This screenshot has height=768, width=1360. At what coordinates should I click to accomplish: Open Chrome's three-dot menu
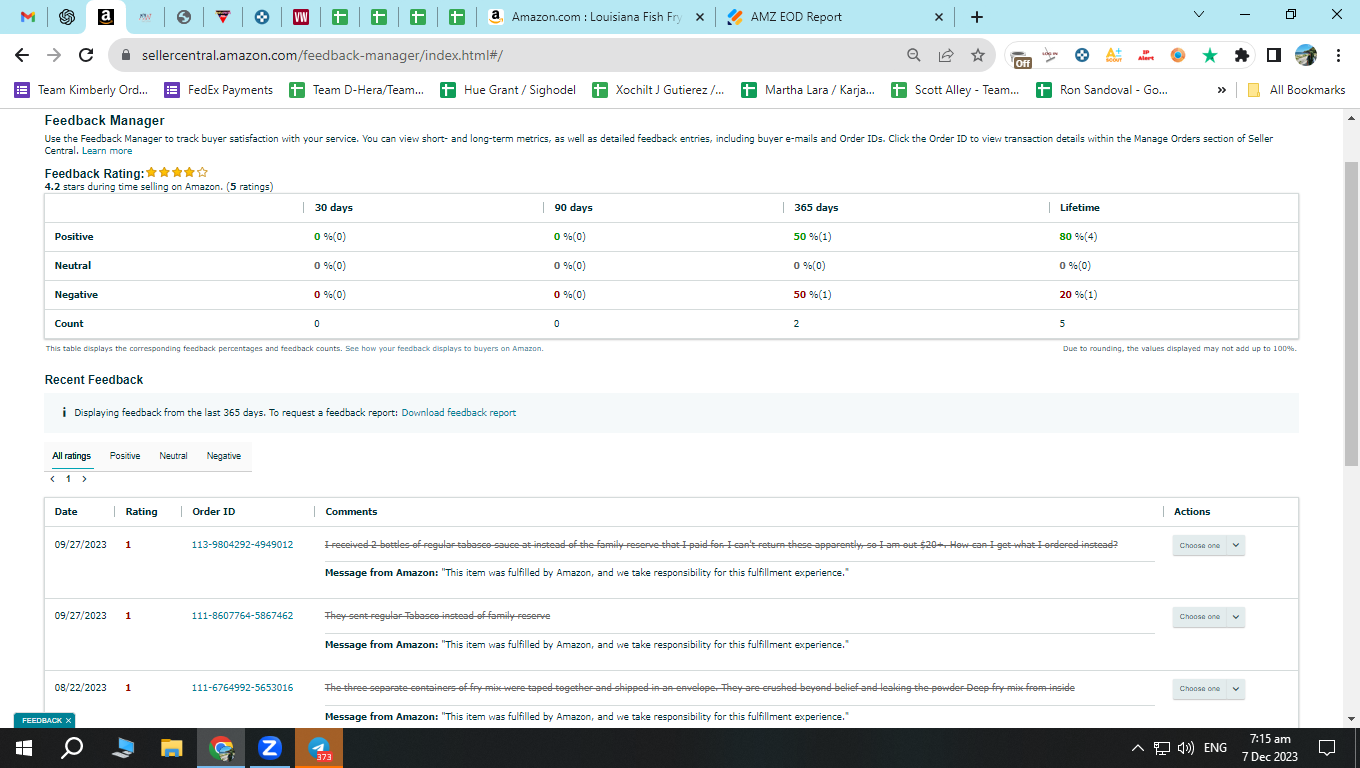pyautogui.click(x=1338, y=55)
